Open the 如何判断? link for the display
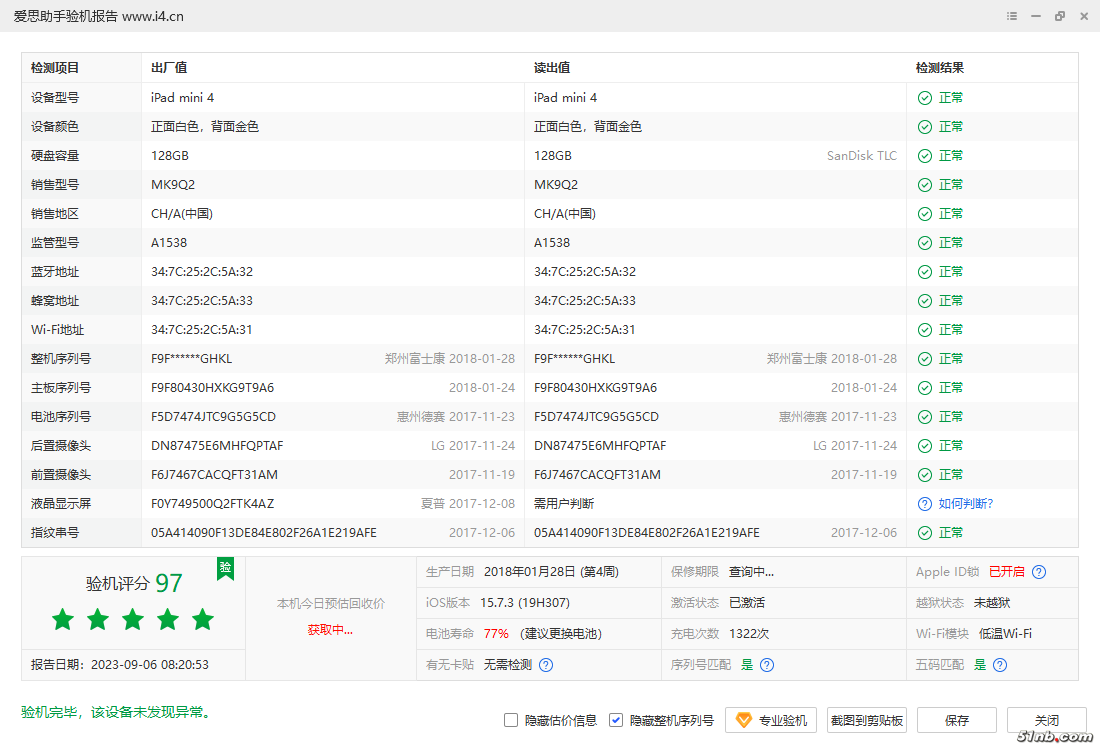1100x749 pixels. [x=966, y=504]
